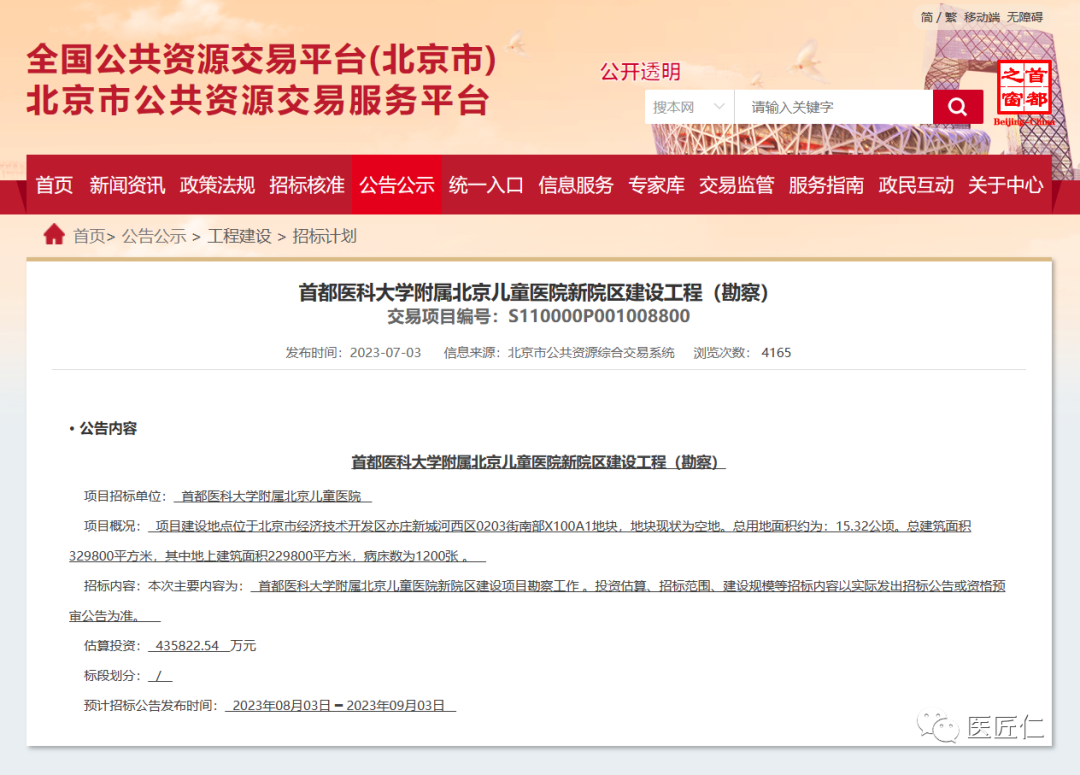Image resolution: width=1080 pixels, height=775 pixels.
Task: Click the publish date 2023-07-03
Action: pyautogui.click(x=385, y=353)
